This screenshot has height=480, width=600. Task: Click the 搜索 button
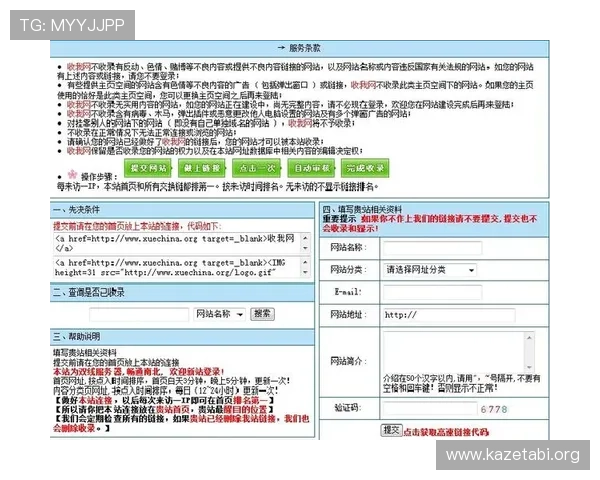(x=262, y=314)
